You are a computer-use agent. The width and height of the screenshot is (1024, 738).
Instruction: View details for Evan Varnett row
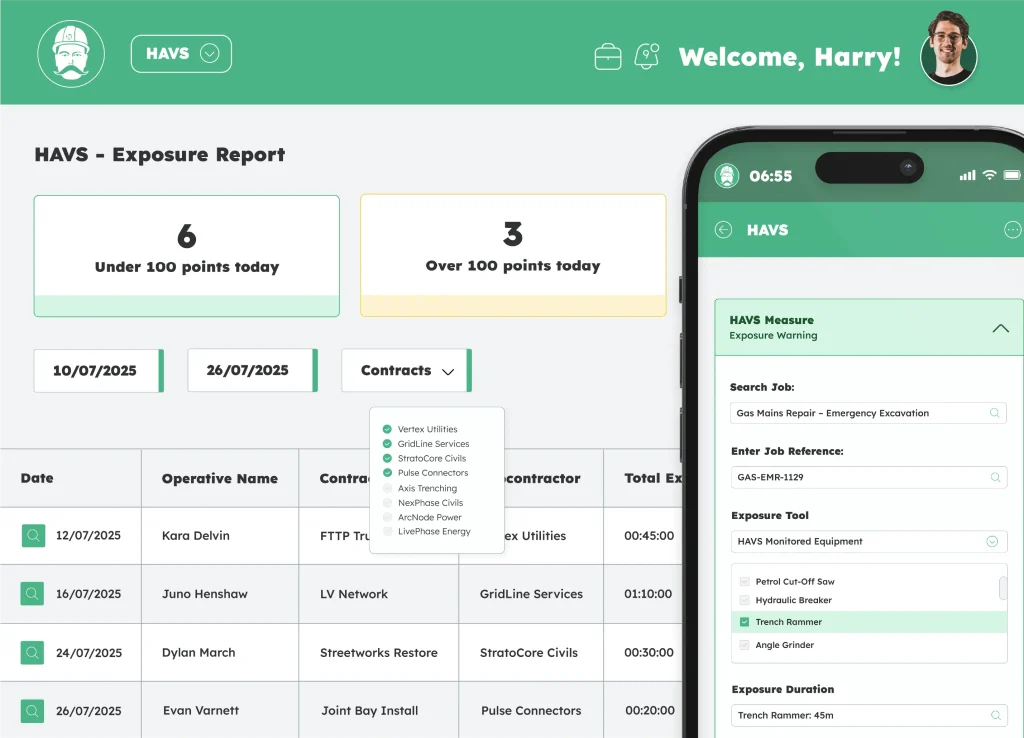tap(32, 711)
